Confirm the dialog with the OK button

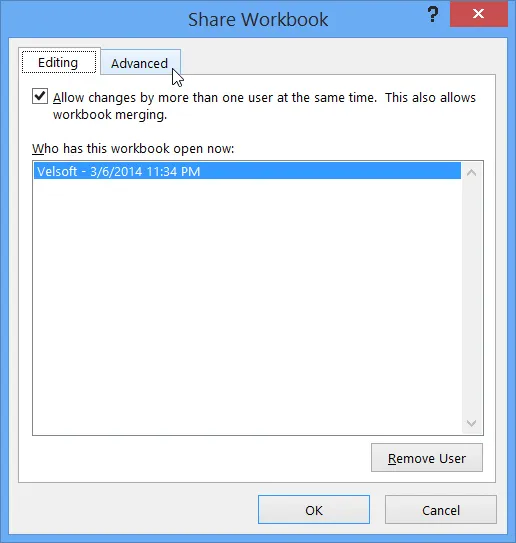314,510
